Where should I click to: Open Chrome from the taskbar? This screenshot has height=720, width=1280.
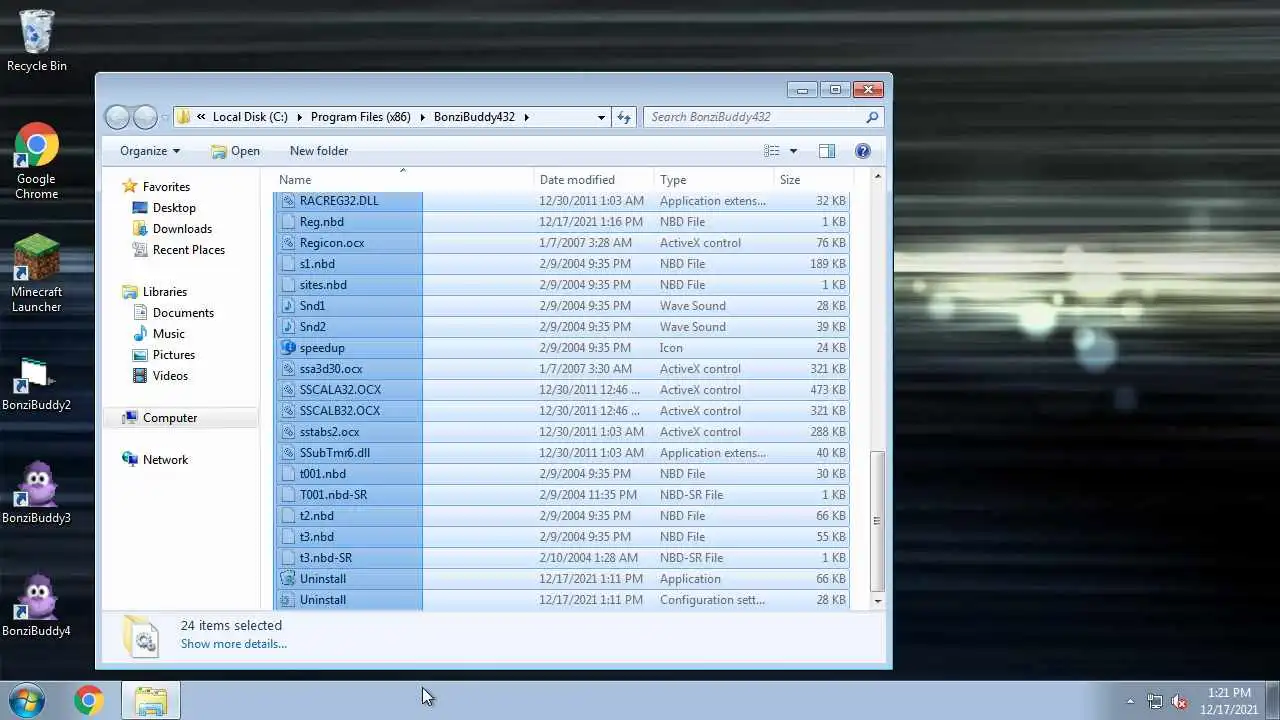tap(89, 701)
